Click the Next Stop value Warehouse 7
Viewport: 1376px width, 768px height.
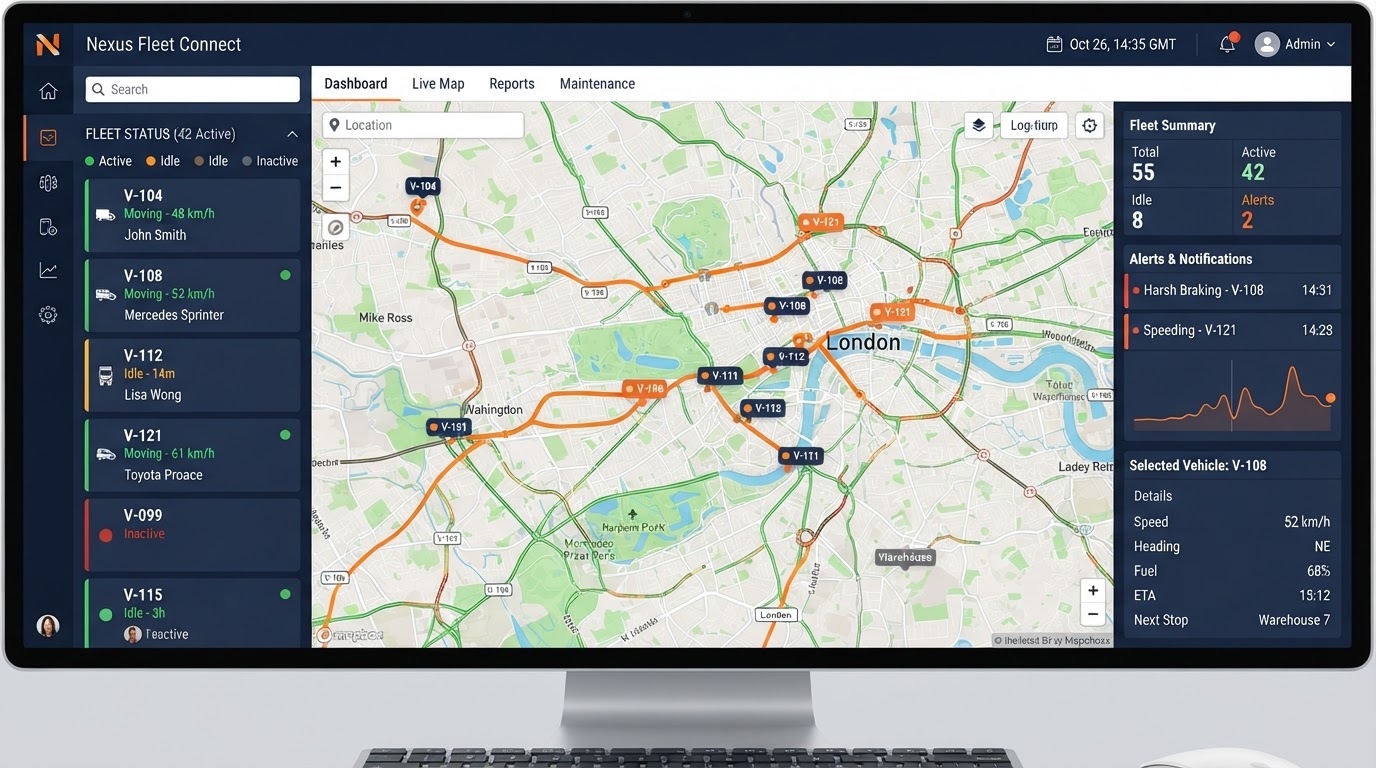coord(1294,620)
